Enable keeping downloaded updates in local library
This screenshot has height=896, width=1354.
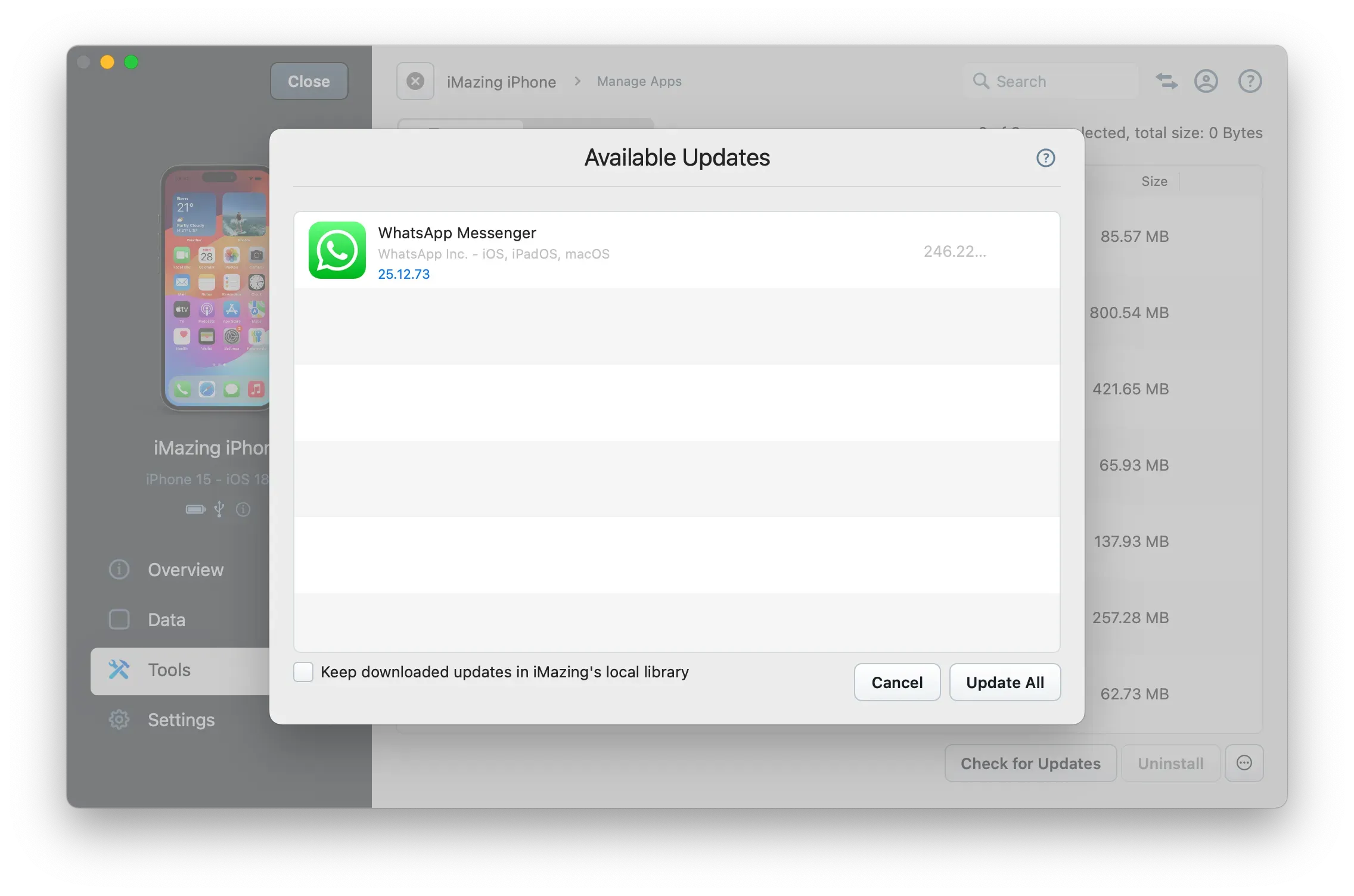(x=303, y=672)
